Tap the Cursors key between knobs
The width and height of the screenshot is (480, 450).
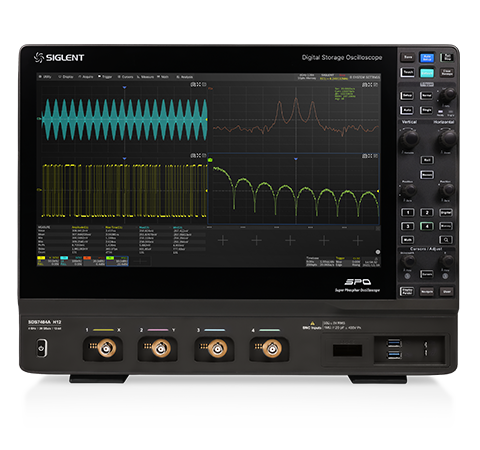click(427, 274)
